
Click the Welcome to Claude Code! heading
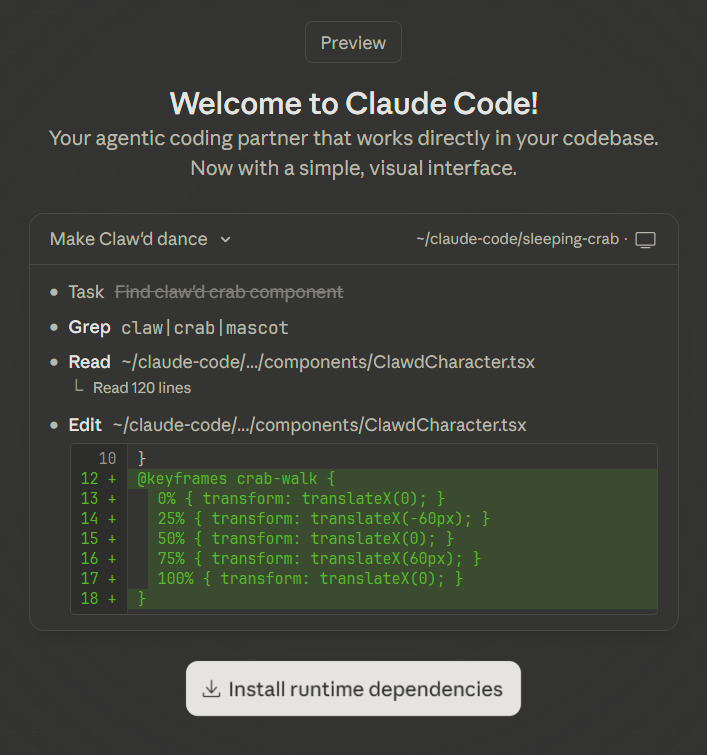(354, 103)
